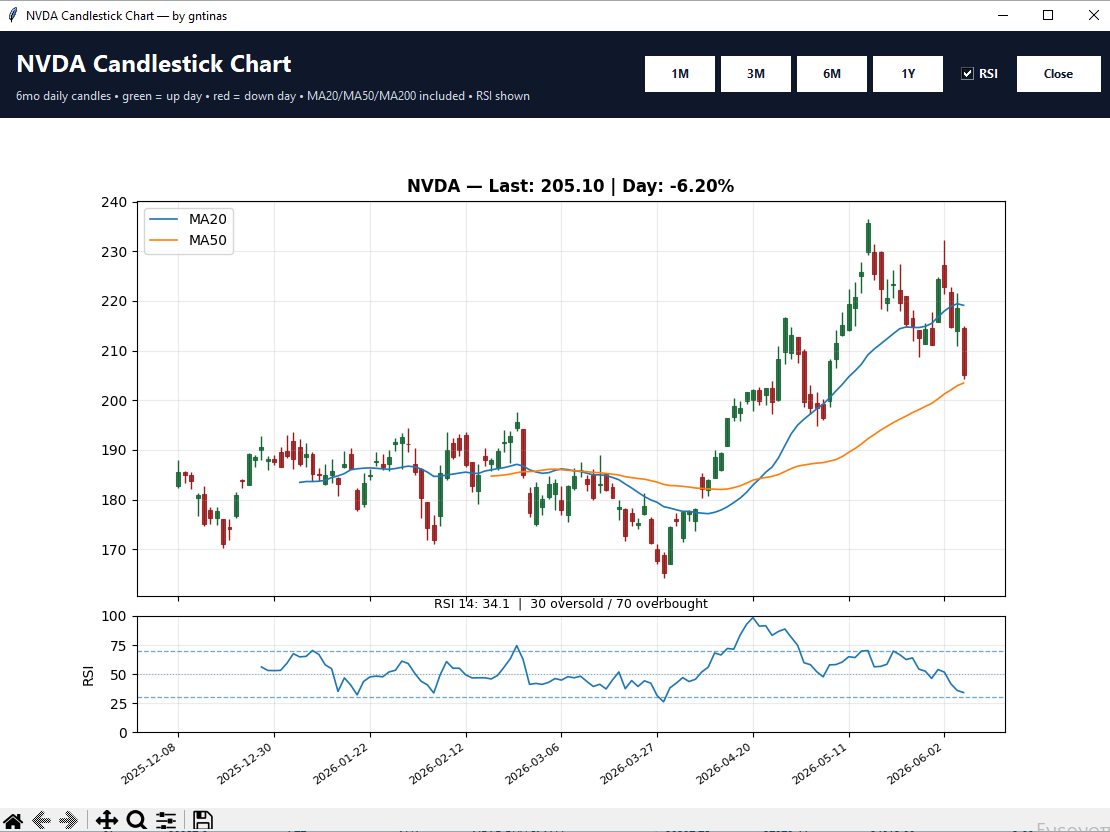Click the 240 price axis label
The image size is (1110, 832).
(114, 203)
